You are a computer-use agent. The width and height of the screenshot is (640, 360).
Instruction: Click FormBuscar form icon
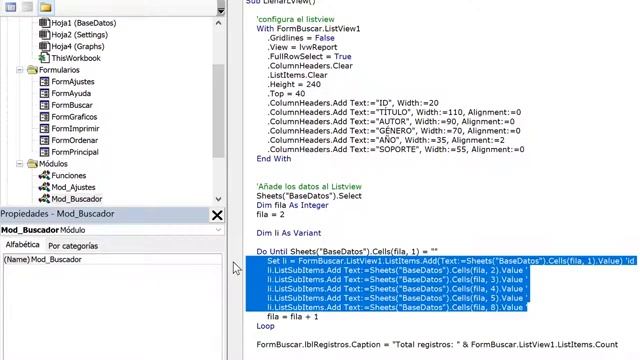tap(44, 105)
